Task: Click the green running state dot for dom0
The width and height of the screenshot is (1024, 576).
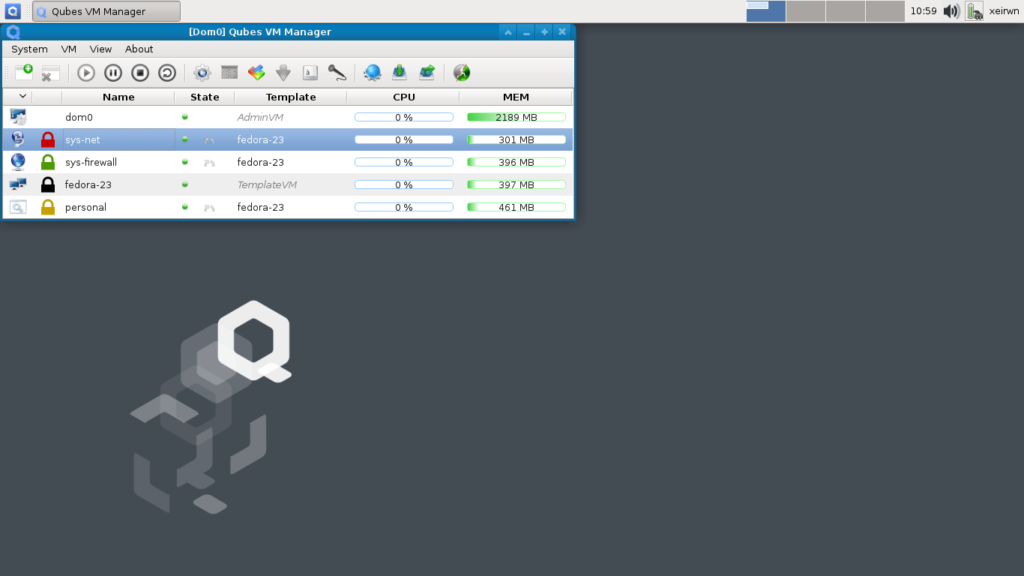Action: point(185,117)
